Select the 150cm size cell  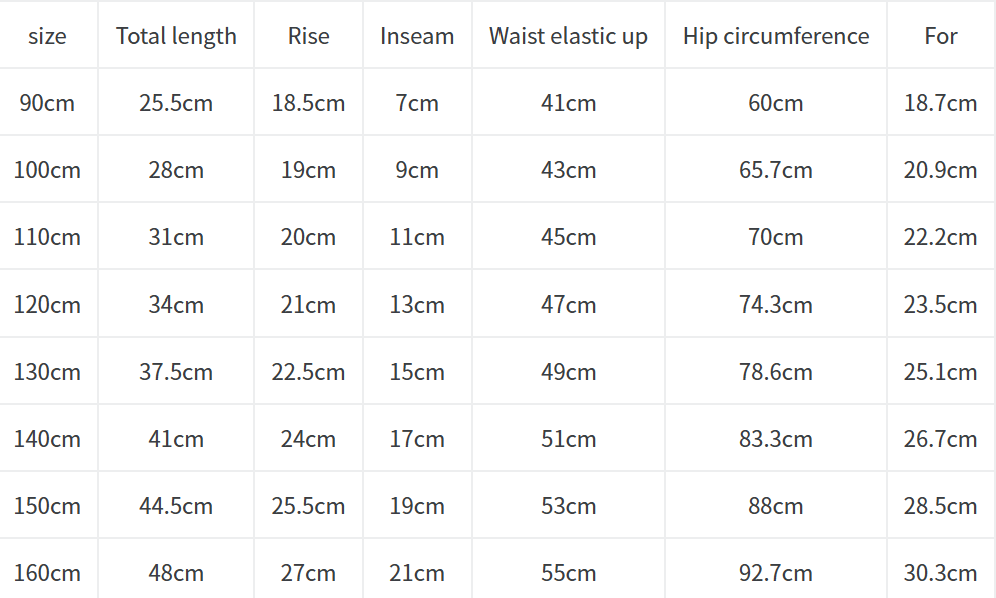coord(47,506)
